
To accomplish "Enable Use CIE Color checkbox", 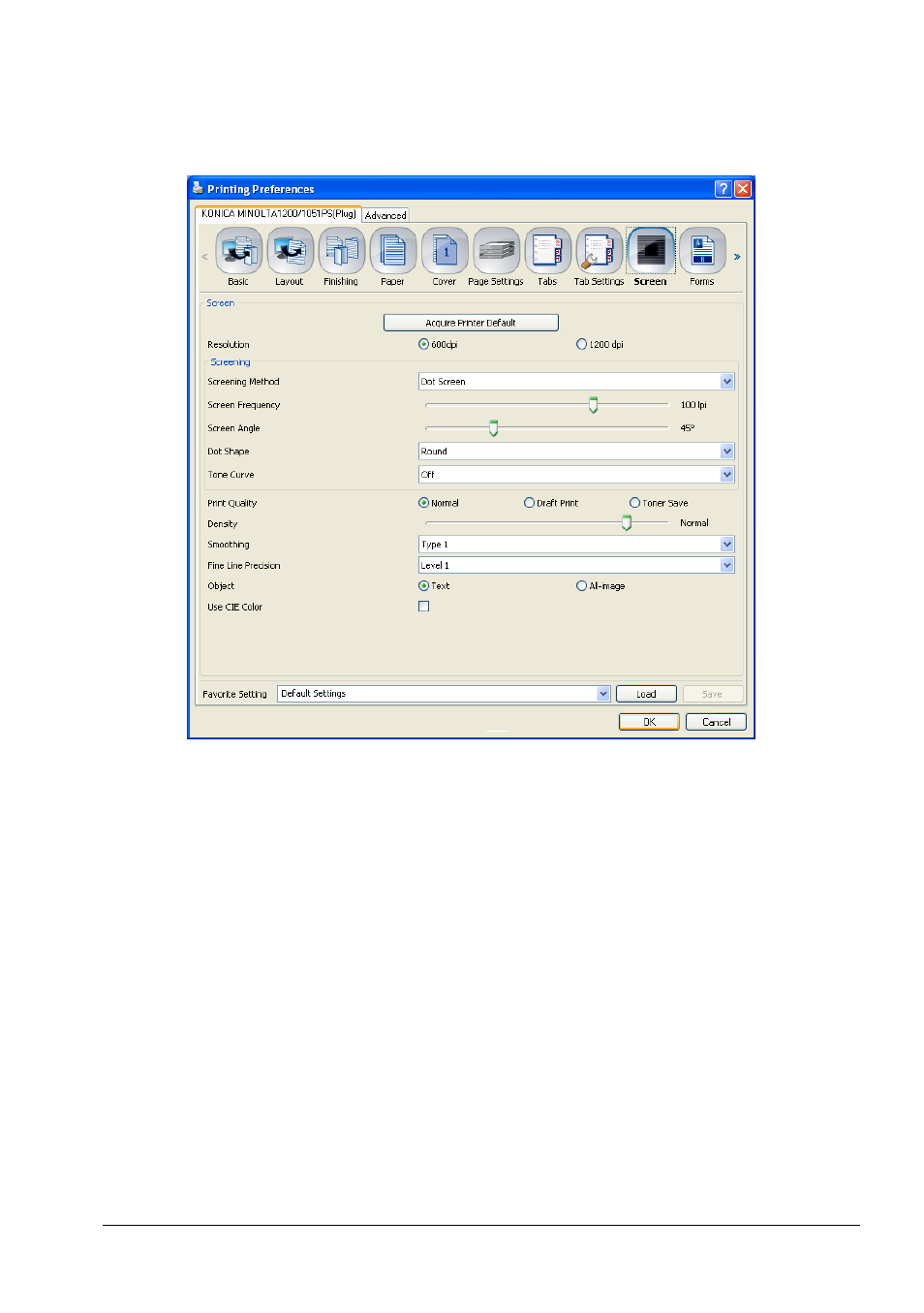I will tap(423, 607).
